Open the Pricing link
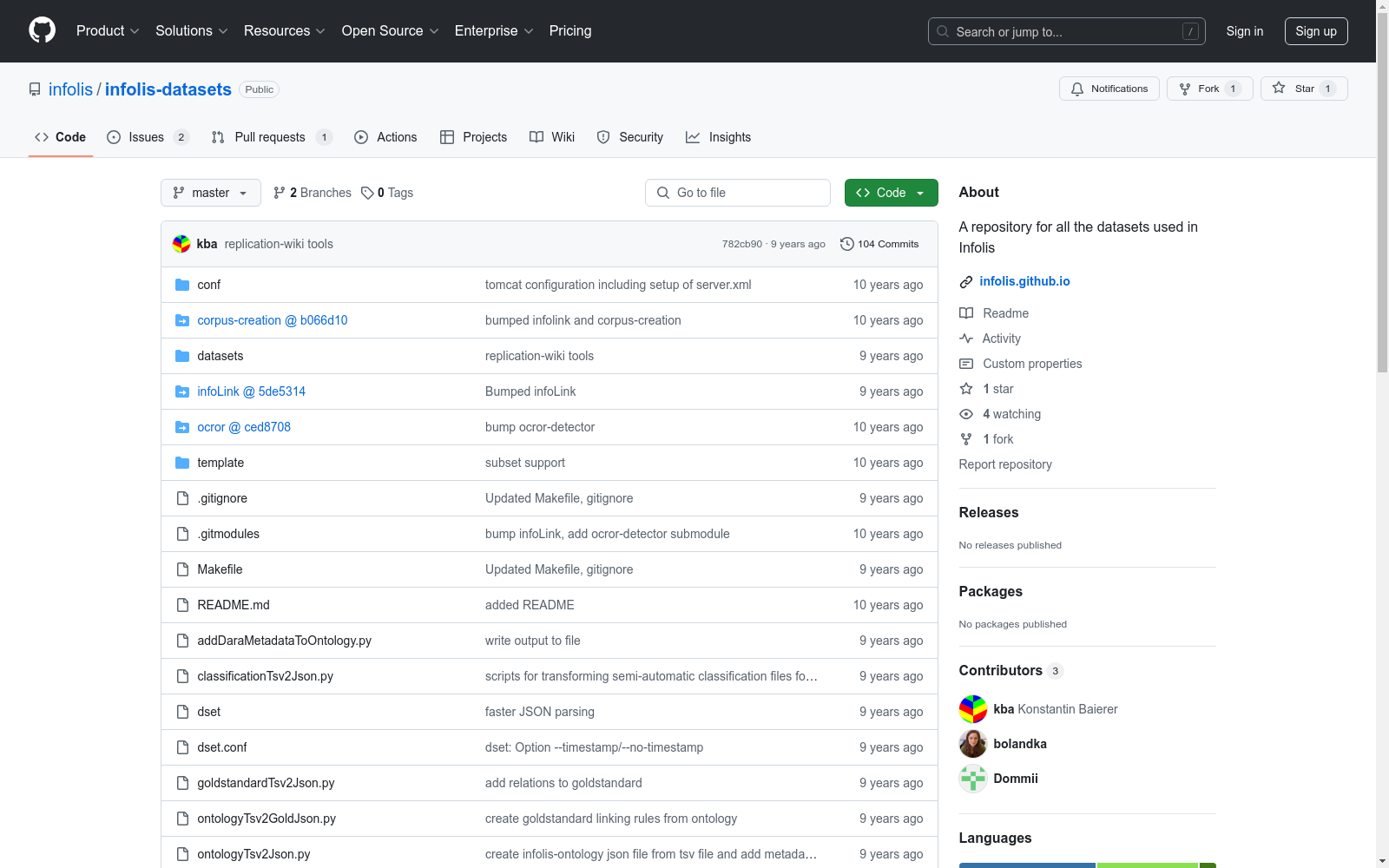 570,31
